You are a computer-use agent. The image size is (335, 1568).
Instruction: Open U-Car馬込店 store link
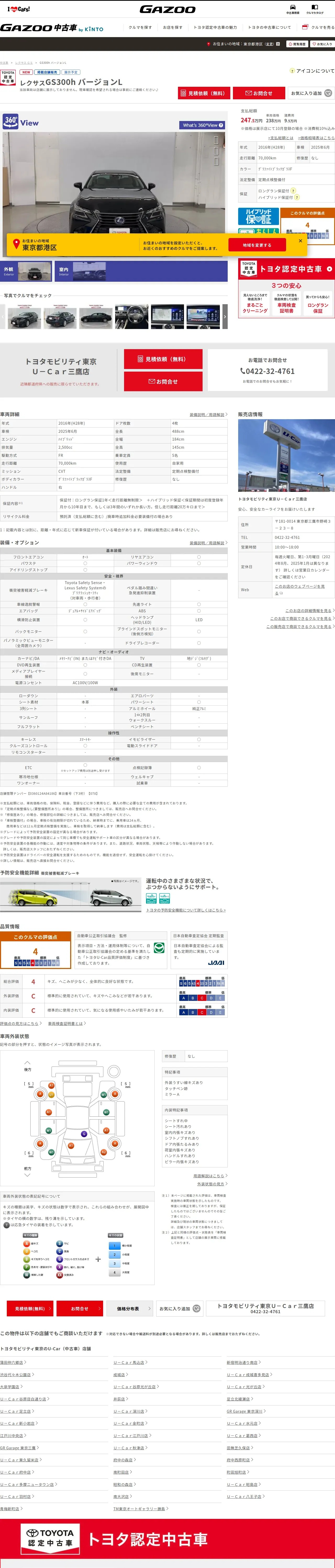130,1362
